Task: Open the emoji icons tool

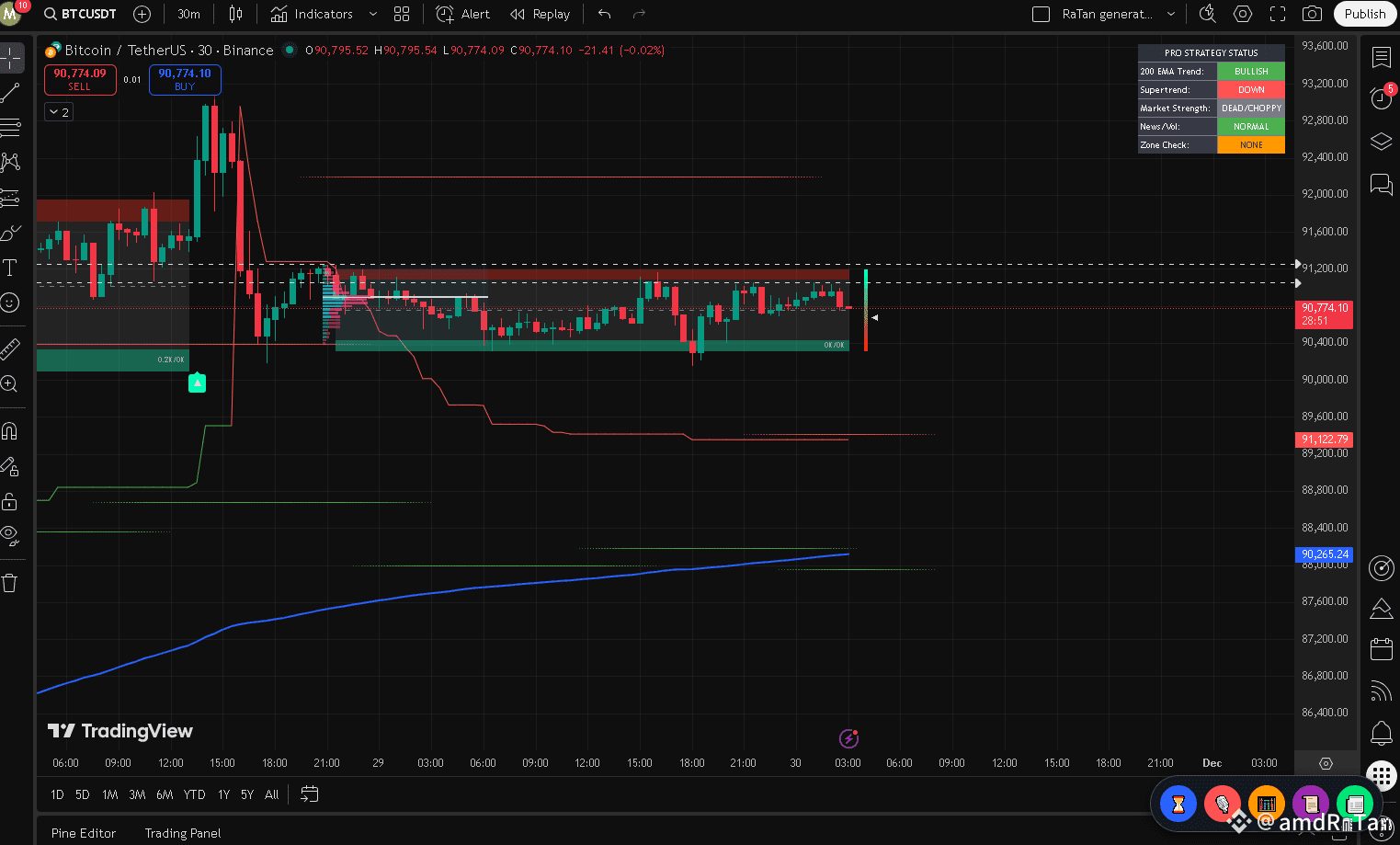Action: [11, 303]
